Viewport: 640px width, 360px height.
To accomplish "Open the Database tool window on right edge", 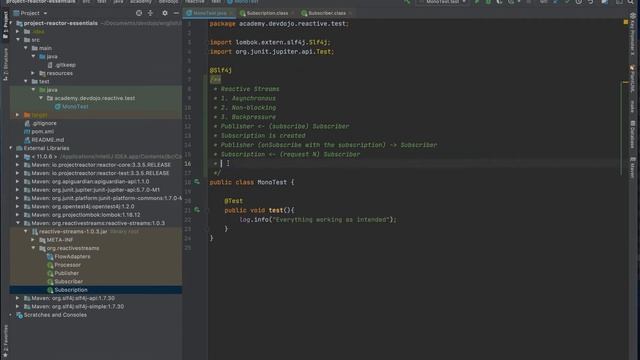I will [632, 134].
